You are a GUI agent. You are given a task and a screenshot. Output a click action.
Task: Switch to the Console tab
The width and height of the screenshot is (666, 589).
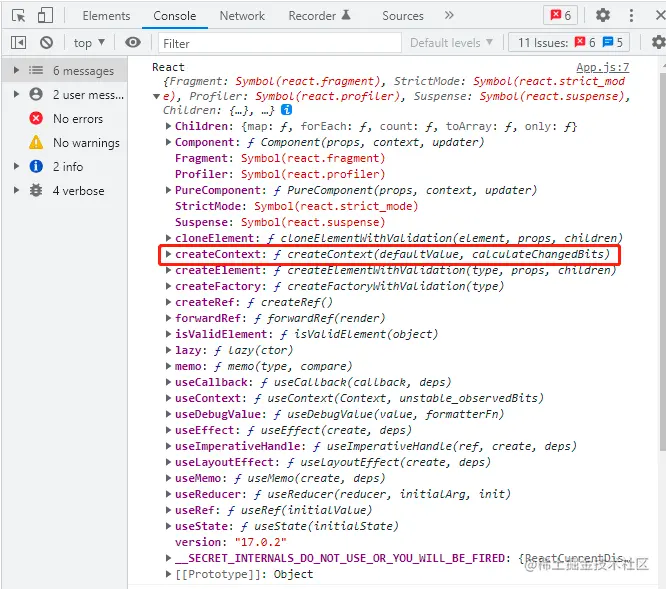[x=175, y=16]
